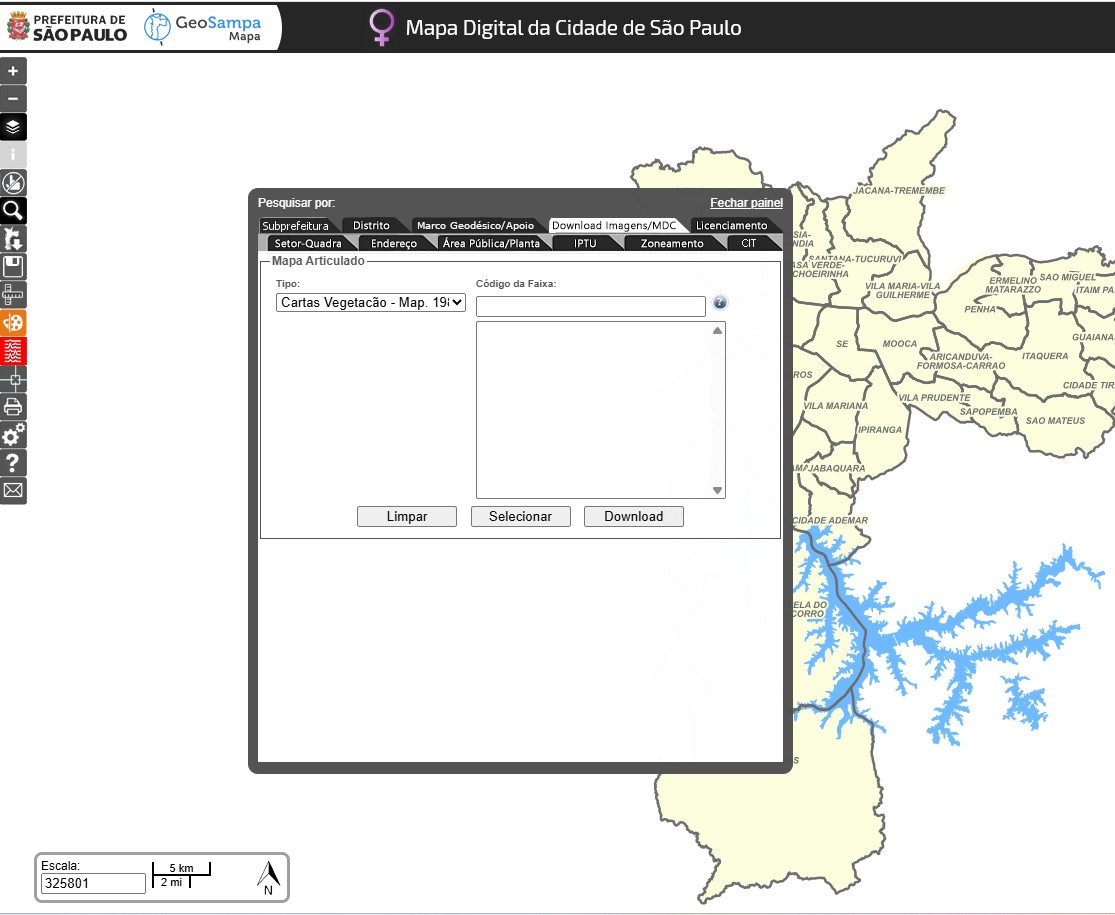Image resolution: width=1115 pixels, height=915 pixels.
Task: Select the Marco Geodésico/Apoio tab
Action: pos(475,226)
